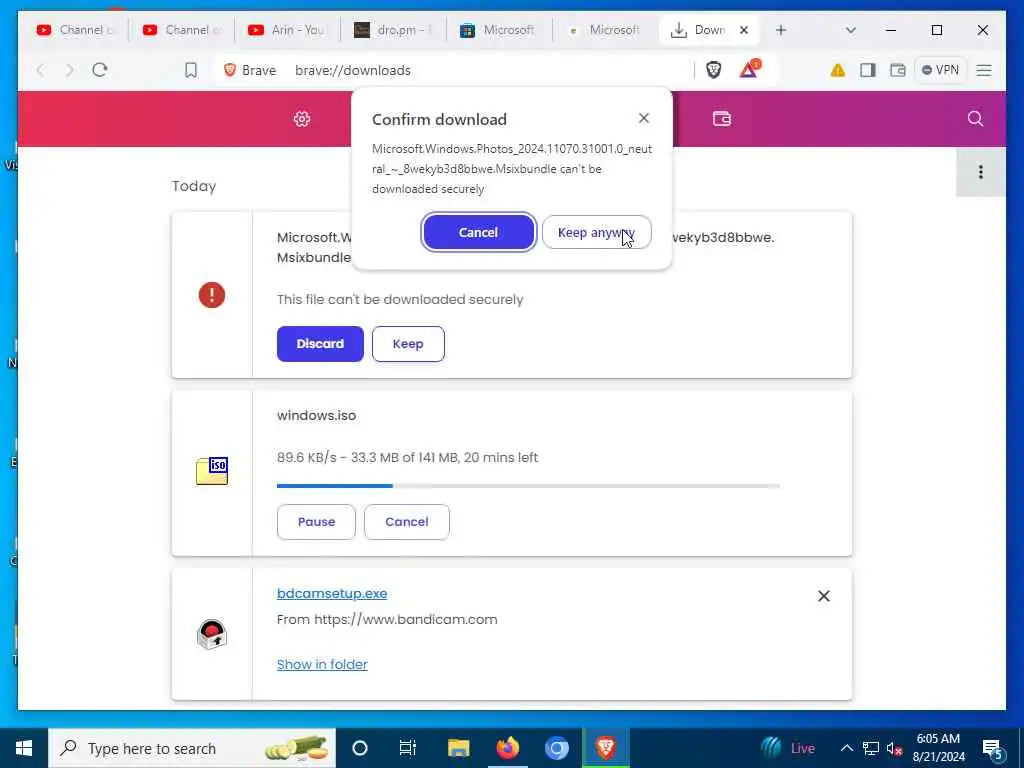Discard the unsafe Msixbundle download
1024x768 pixels.
tap(320, 344)
